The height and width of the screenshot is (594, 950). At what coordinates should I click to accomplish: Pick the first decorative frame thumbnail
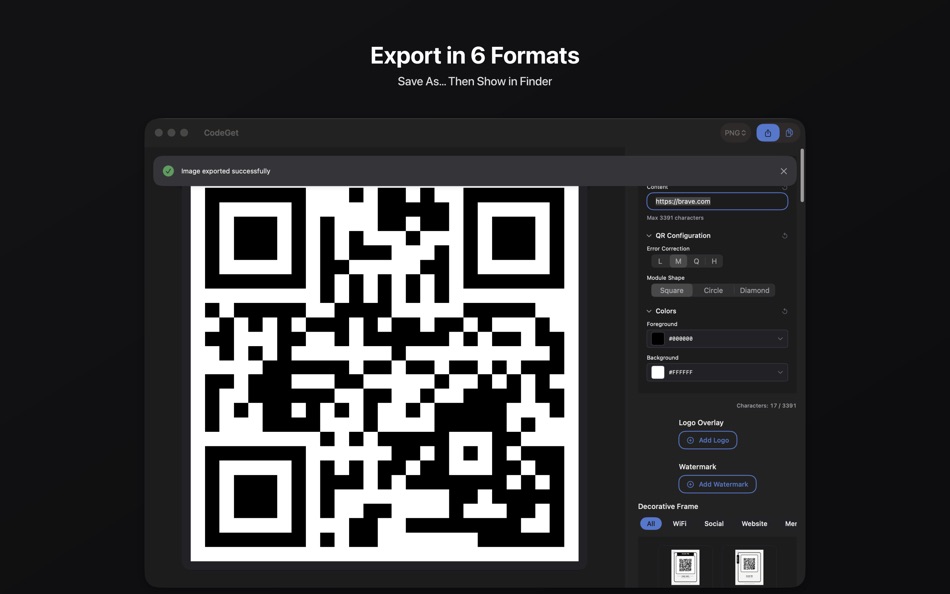(x=685, y=567)
